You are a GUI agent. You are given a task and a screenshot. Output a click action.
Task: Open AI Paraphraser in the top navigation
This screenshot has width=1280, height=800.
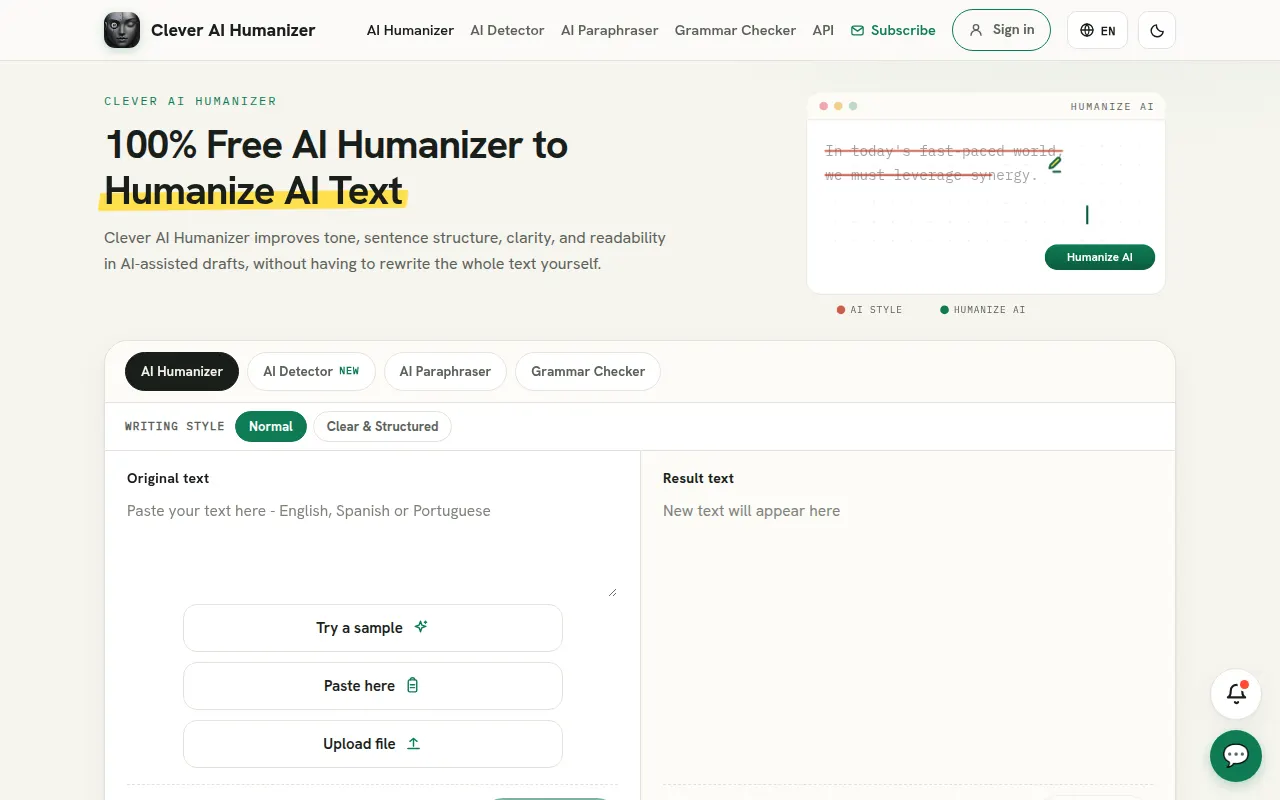coord(609,30)
